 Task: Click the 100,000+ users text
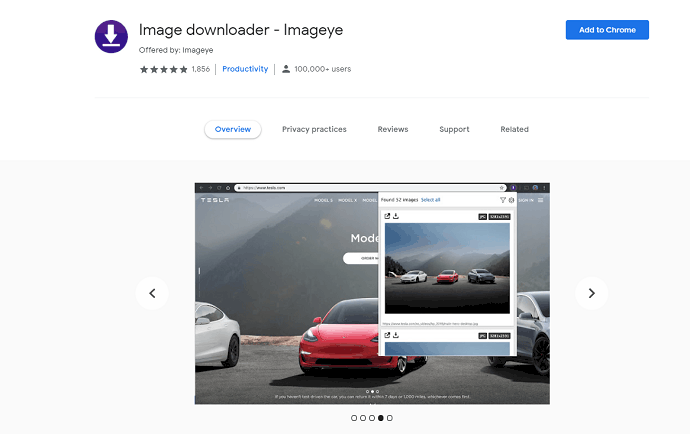(x=323, y=69)
